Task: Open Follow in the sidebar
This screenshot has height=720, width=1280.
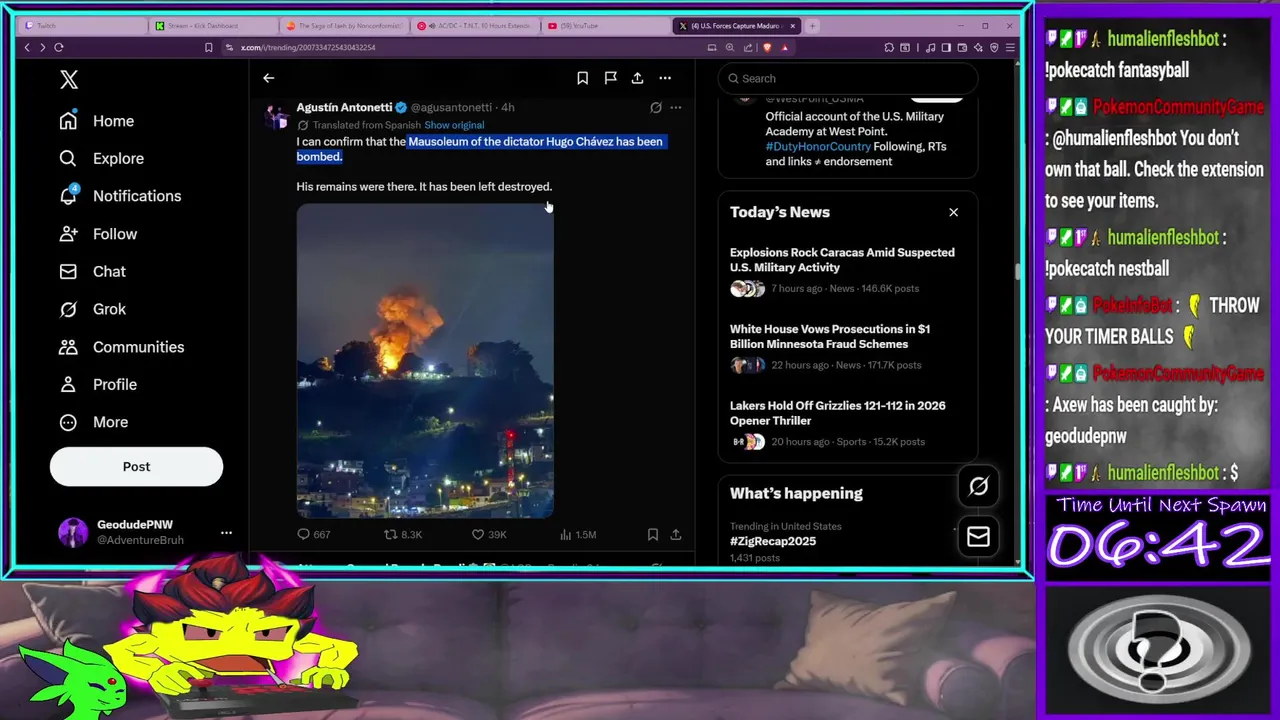Action: (98, 234)
